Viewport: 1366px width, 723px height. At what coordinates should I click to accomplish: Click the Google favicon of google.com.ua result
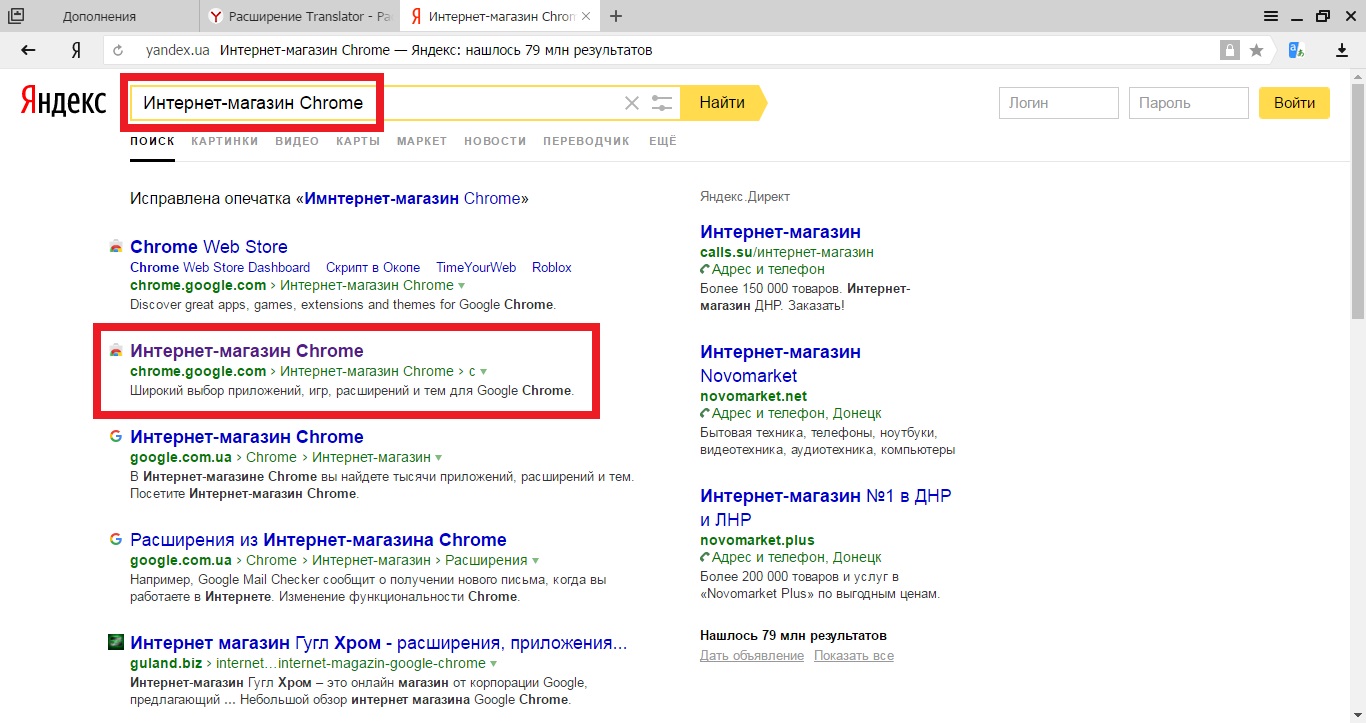tap(116, 437)
